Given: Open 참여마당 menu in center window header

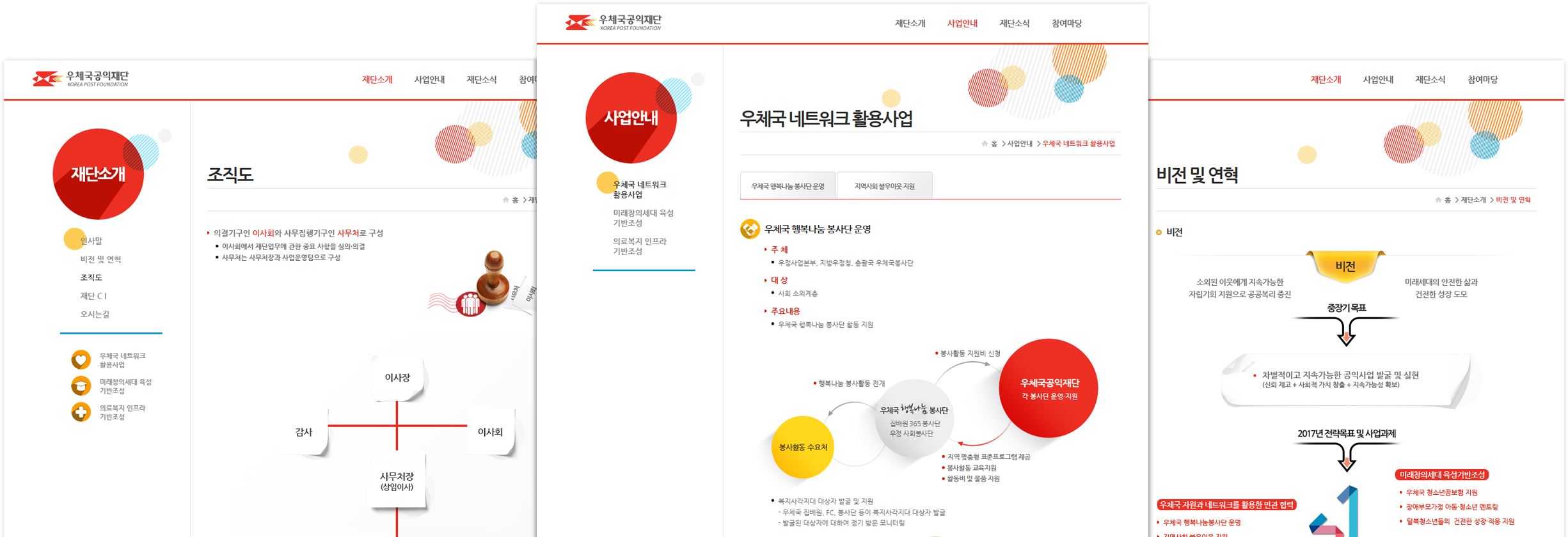Looking at the screenshot, I should (x=1066, y=24).
